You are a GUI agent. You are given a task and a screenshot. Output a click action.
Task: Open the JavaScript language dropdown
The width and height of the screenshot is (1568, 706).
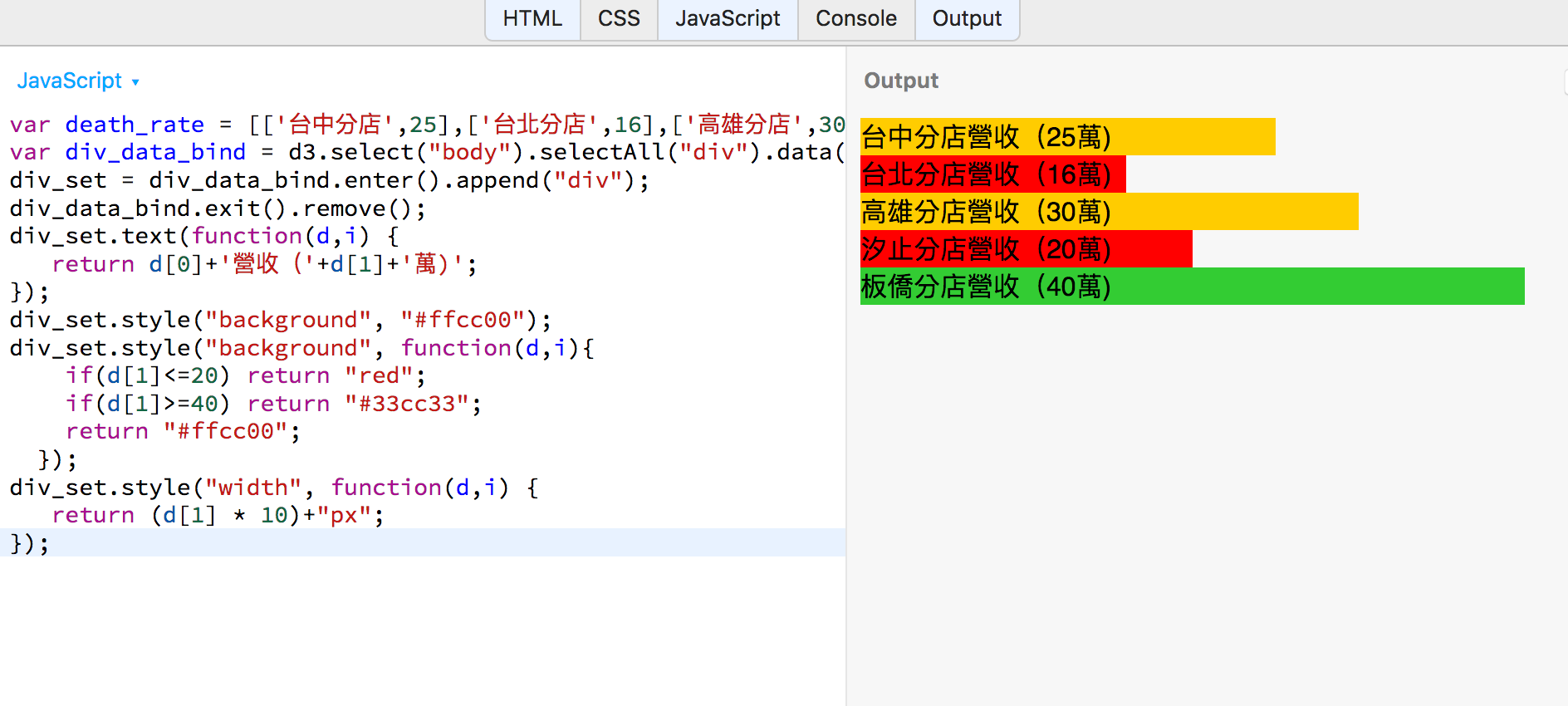tap(78, 81)
